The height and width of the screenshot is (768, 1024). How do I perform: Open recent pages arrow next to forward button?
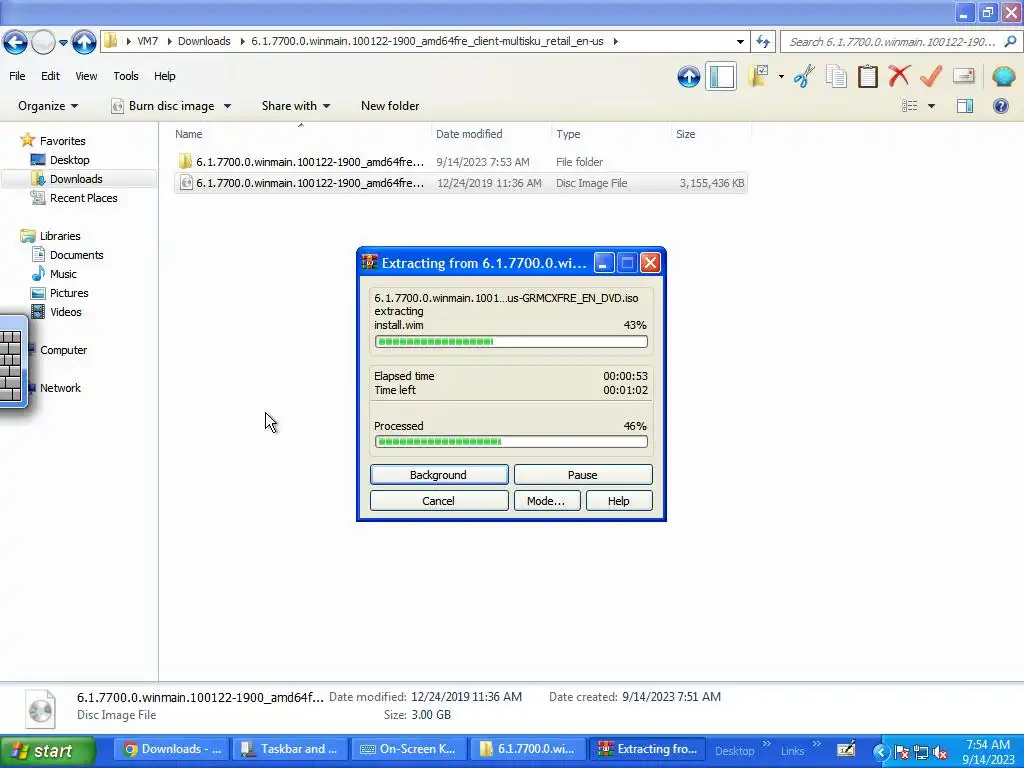point(63,42)
